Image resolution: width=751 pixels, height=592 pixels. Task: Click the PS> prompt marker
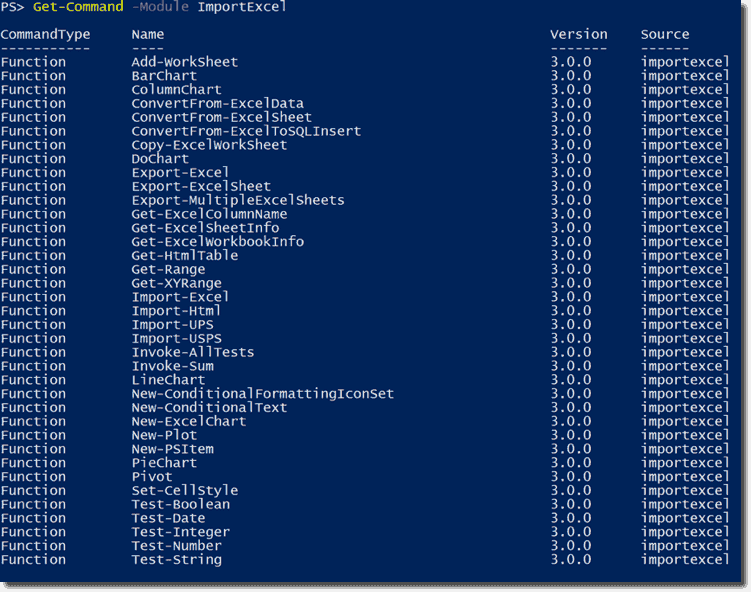pos(12,7)
